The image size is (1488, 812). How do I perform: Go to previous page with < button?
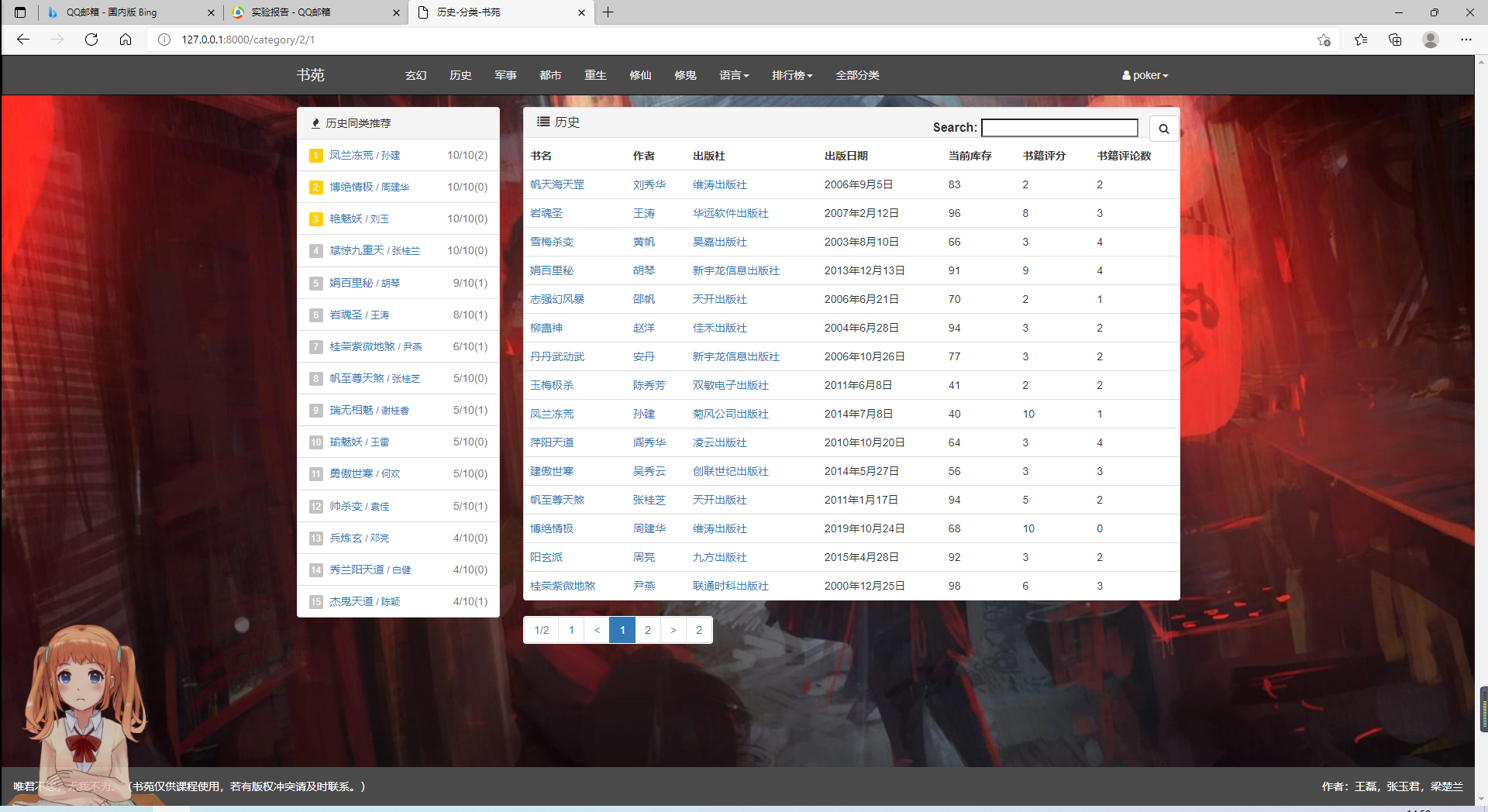pos(597,630)
